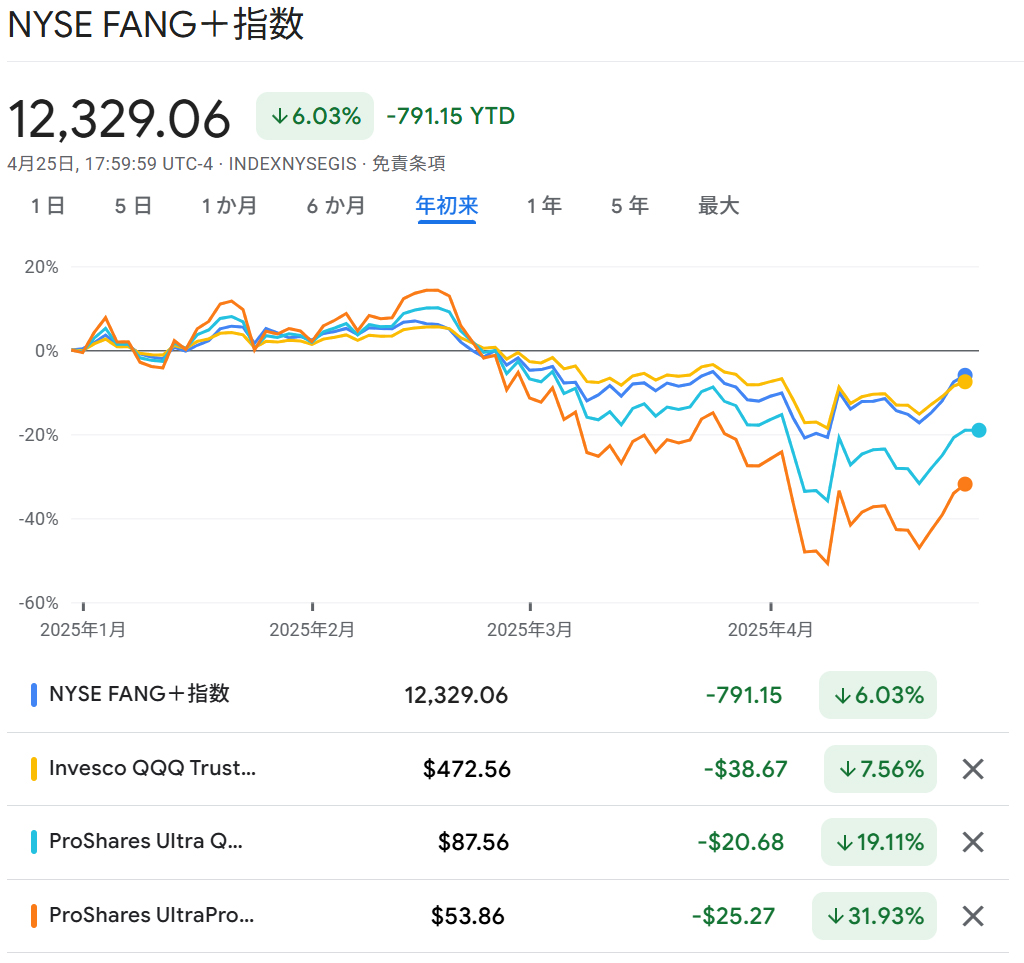Click the -$25.27 change value
The image size is (1024, 963).
(x=733, y=916)
